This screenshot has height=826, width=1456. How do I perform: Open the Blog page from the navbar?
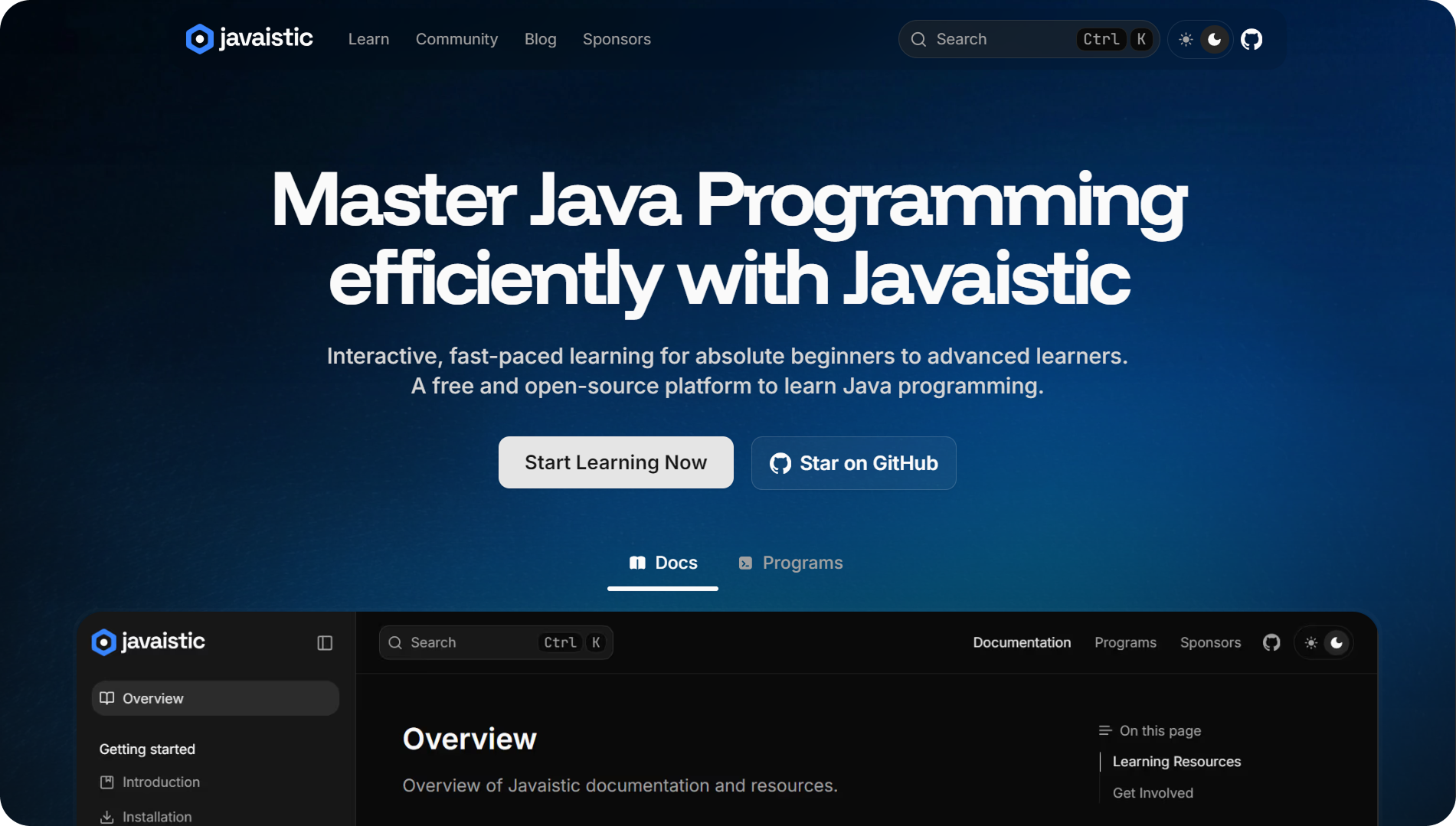tap(540, 39)
